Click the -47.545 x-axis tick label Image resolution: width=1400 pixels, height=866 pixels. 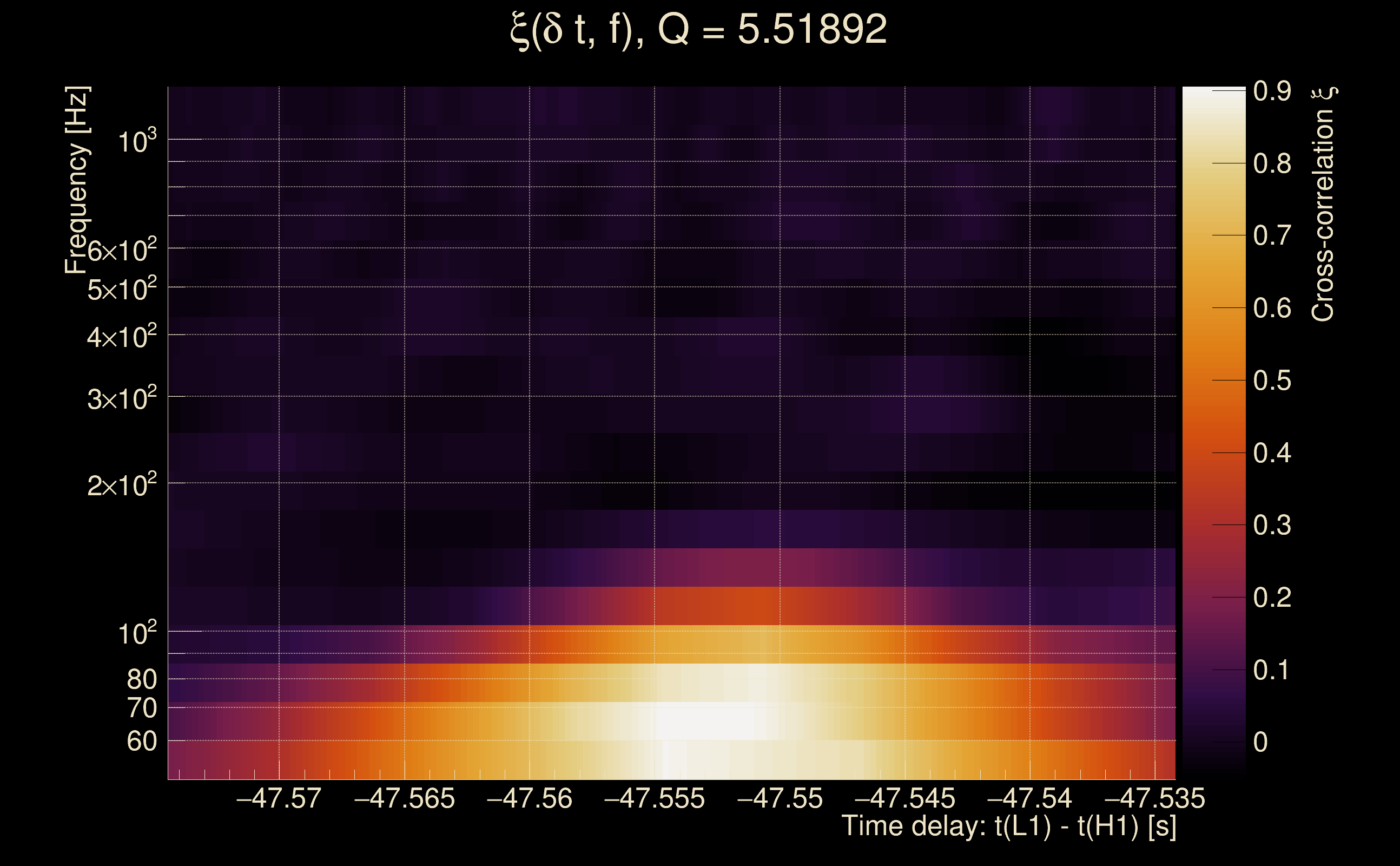coord(904,799)
